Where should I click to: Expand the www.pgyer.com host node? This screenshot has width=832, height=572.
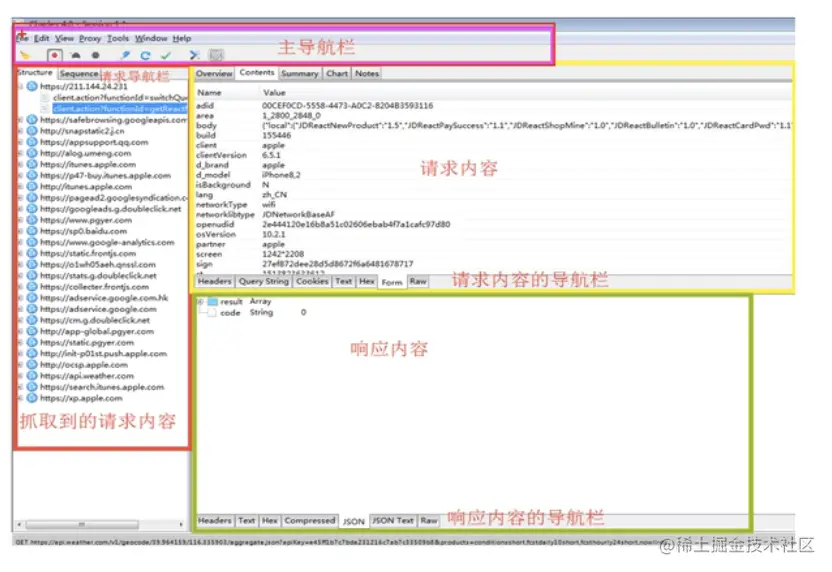(x=21, y=220)
